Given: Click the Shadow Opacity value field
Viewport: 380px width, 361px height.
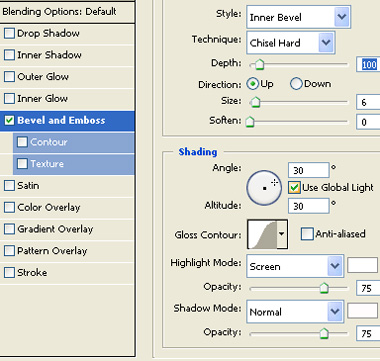Looking at the screenshot, I should coord(368,333).
